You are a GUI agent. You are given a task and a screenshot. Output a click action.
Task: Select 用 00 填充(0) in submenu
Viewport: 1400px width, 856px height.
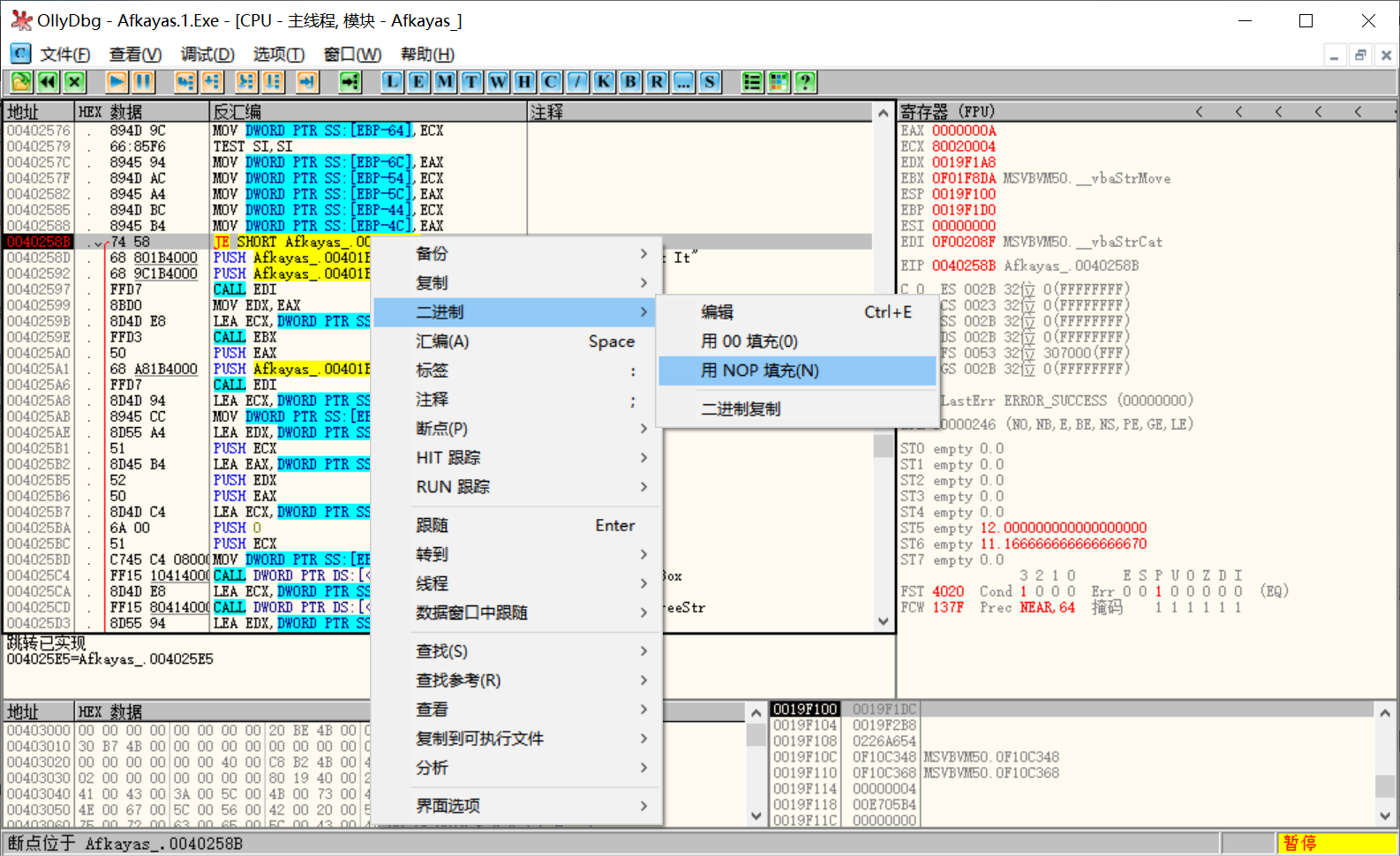click(797, 342)
